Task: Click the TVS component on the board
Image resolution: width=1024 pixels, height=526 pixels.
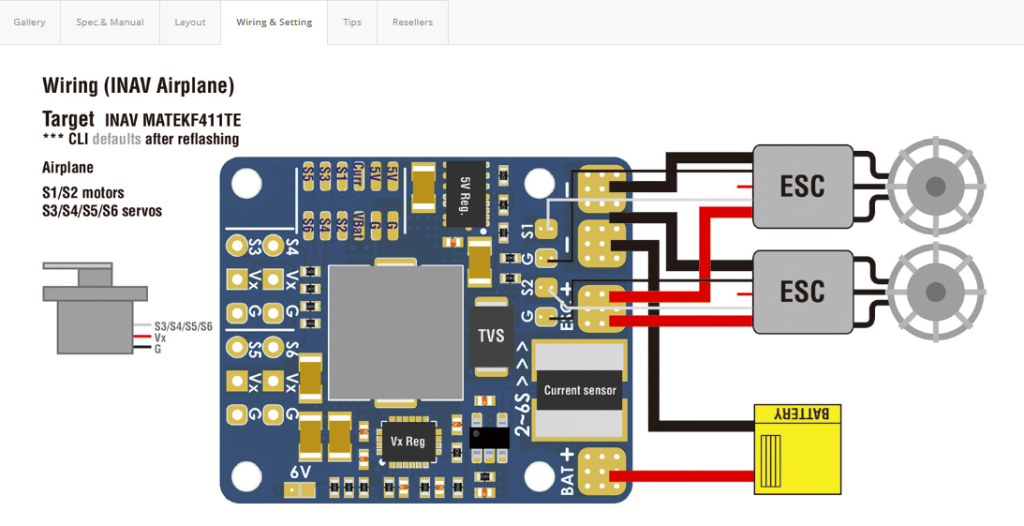Action: point(491,336)
